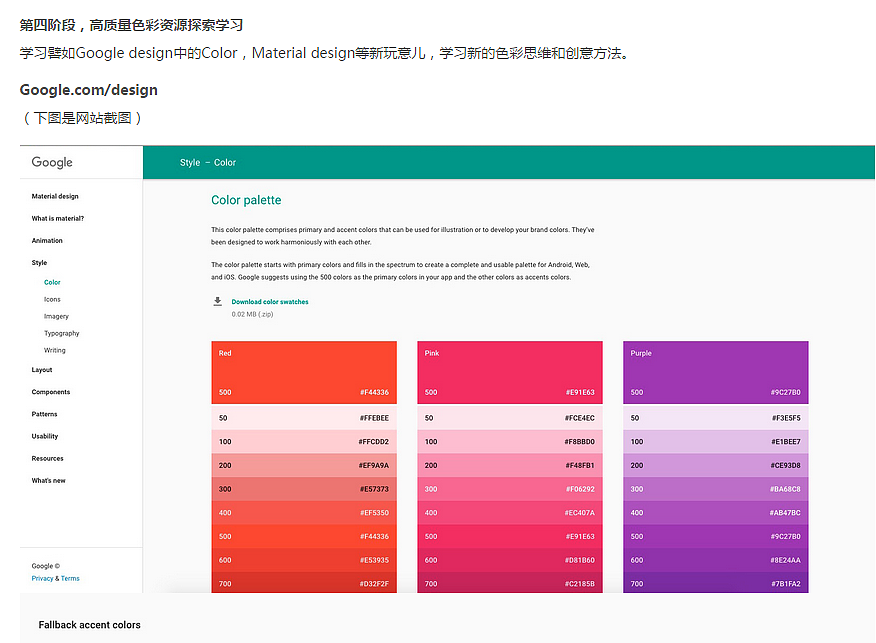Click the Google logo
This screenshot has height=643, width=876.
[x=52, y=162]
